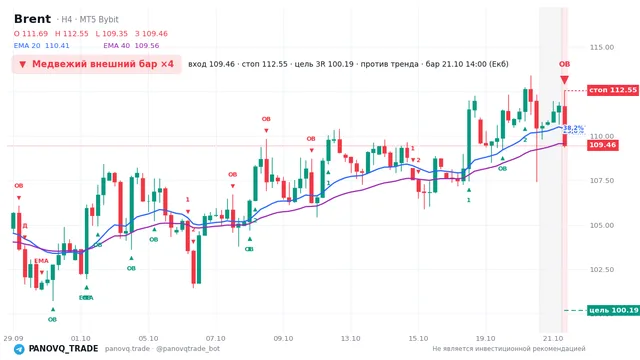
Task: Open the PANOVQ_TRADE channel name
Action: click(63, 349)
